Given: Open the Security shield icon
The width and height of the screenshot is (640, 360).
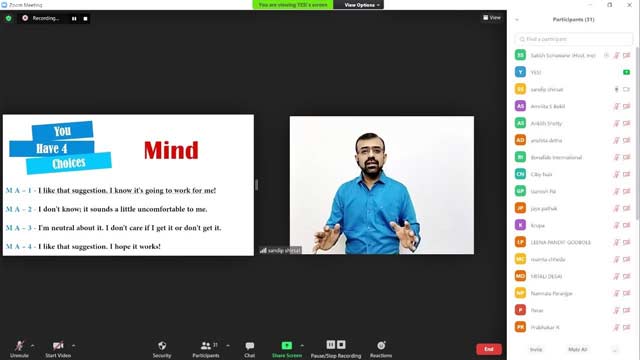Looking at the screenshot, I should (162, 346).
